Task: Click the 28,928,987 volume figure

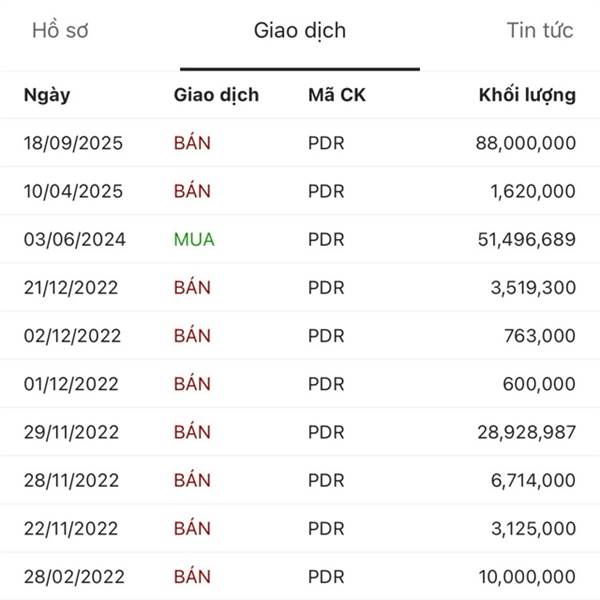Action: coord(526,432)
